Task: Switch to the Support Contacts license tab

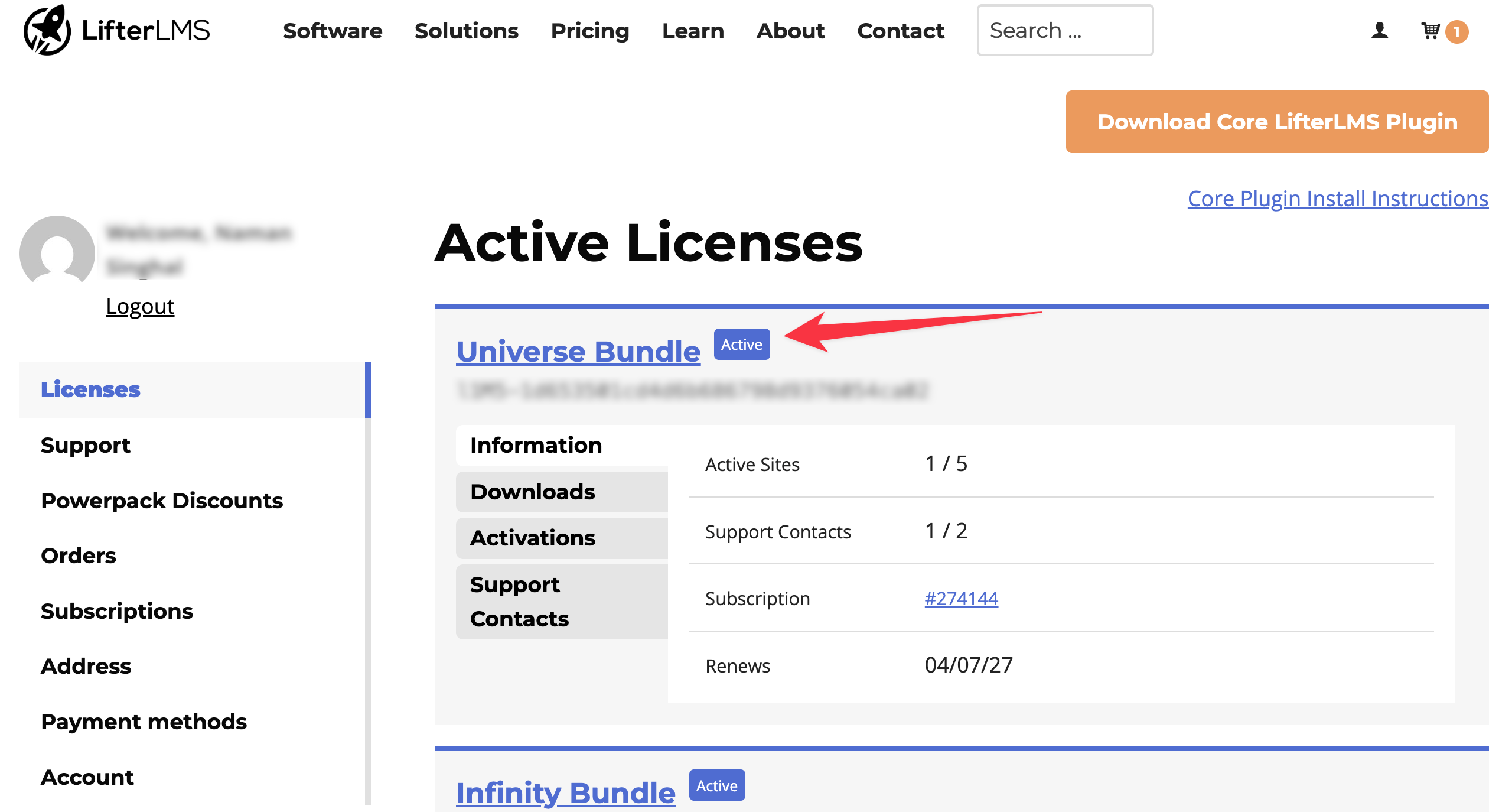Action: (562, 602)
